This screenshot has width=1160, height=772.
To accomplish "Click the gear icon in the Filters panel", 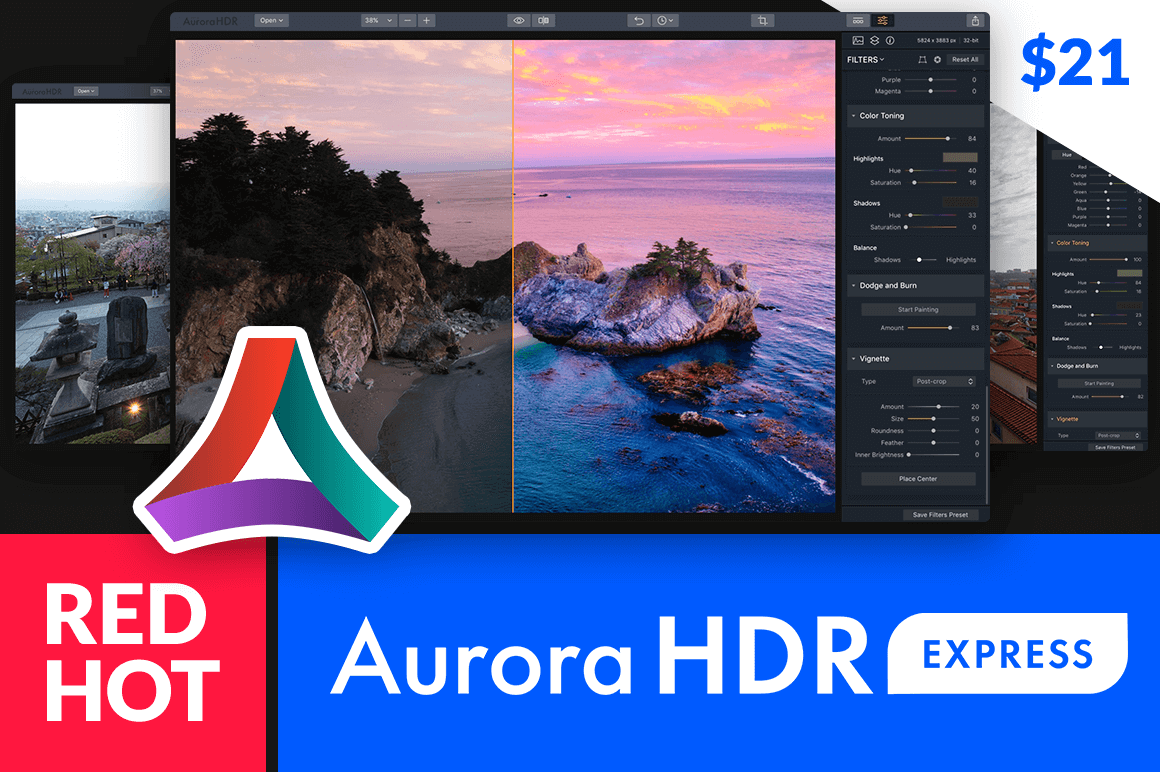I will pos(938,59).
